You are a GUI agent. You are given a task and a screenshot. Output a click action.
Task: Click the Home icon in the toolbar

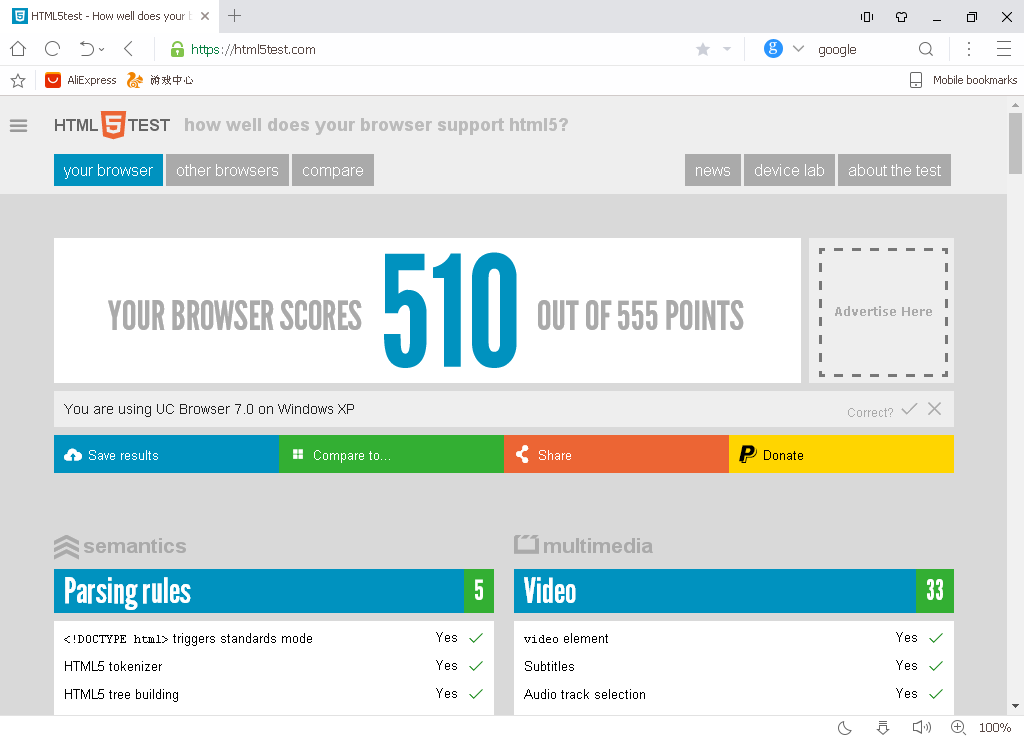pyautogui.click(x=16, y=48)
